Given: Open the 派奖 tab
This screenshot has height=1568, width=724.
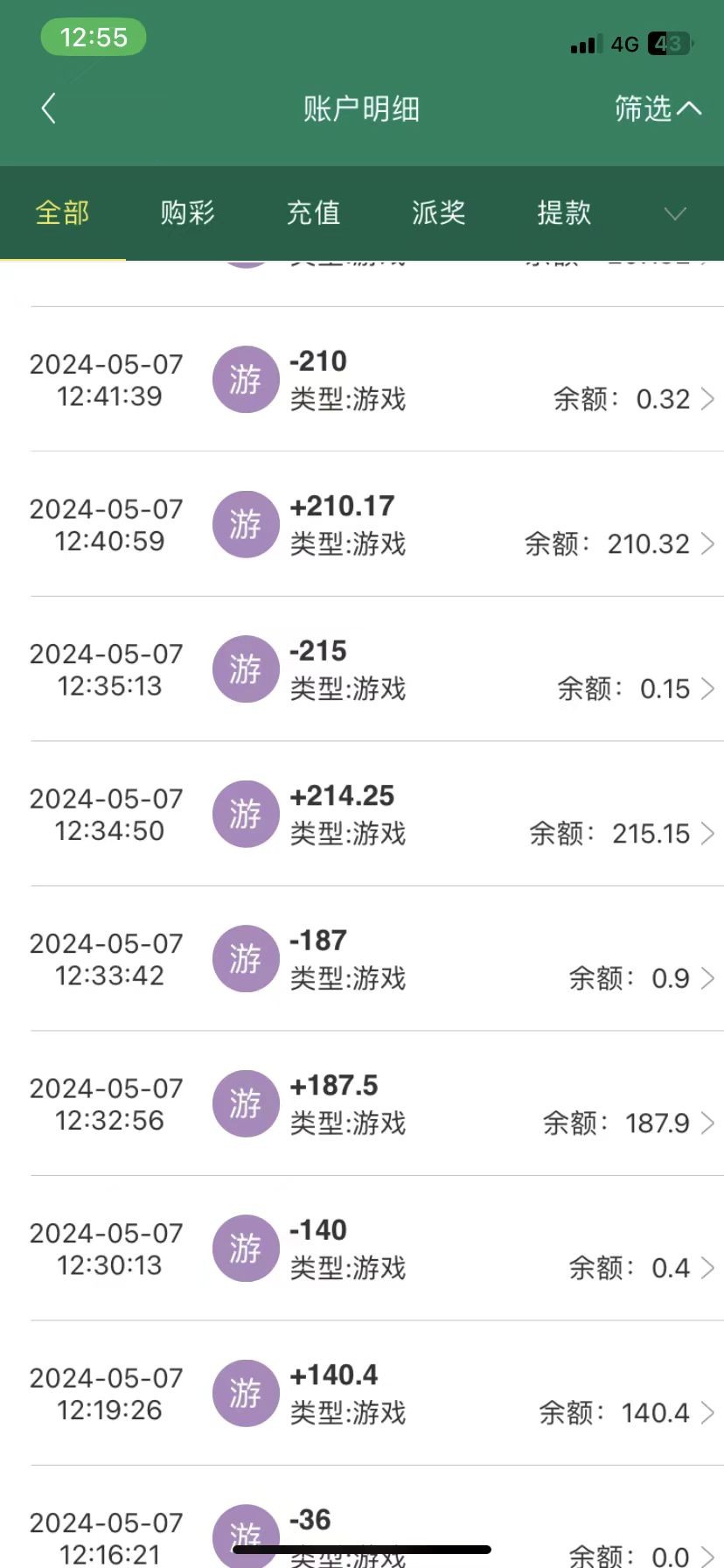Looking at the screenshot, I should tap(438, 213).
